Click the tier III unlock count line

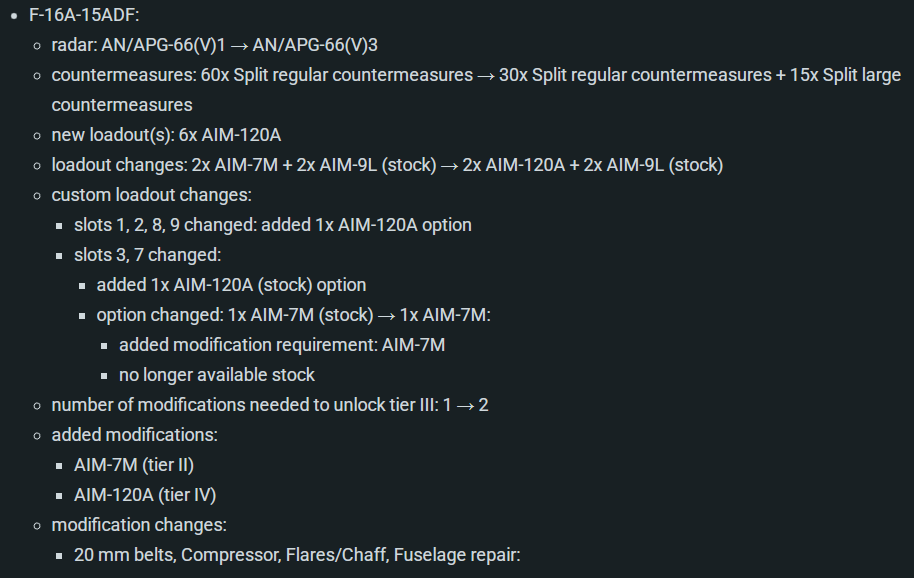click(x=270, y=406)
